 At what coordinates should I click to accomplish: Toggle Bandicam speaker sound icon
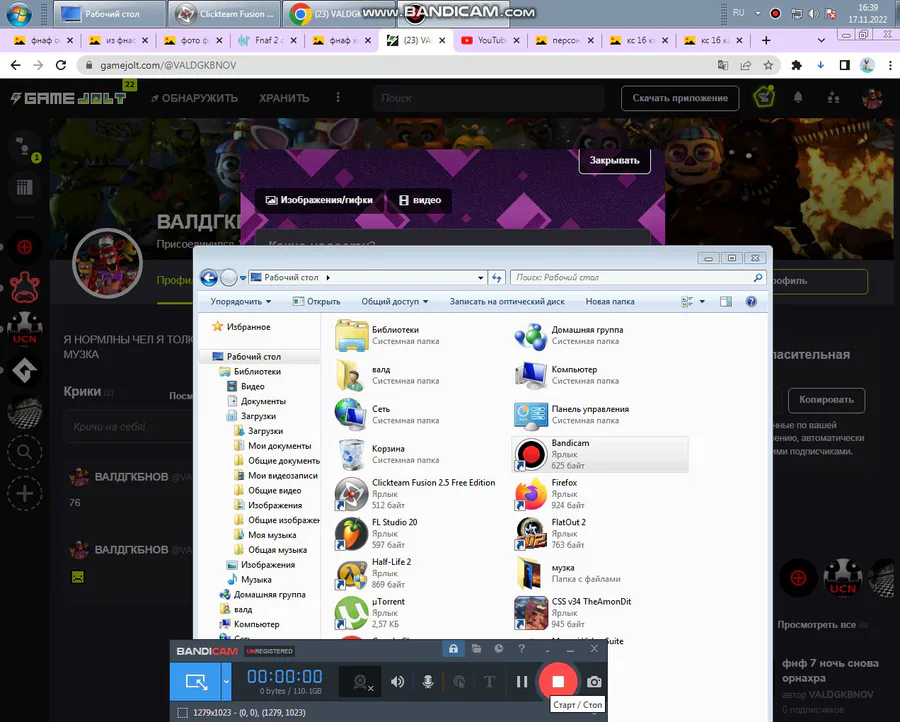coord(397,682)
